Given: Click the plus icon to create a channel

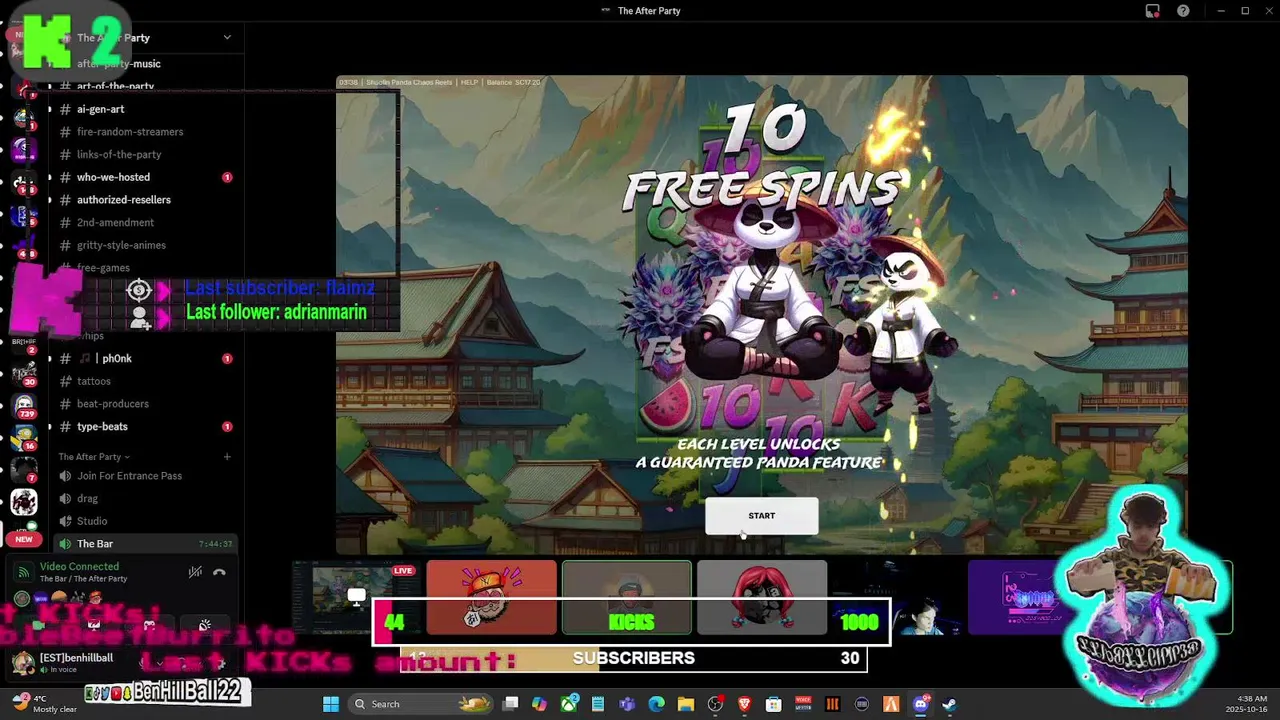Looking at the screenshot, I should pyautogui.click(x=227, y=457).
